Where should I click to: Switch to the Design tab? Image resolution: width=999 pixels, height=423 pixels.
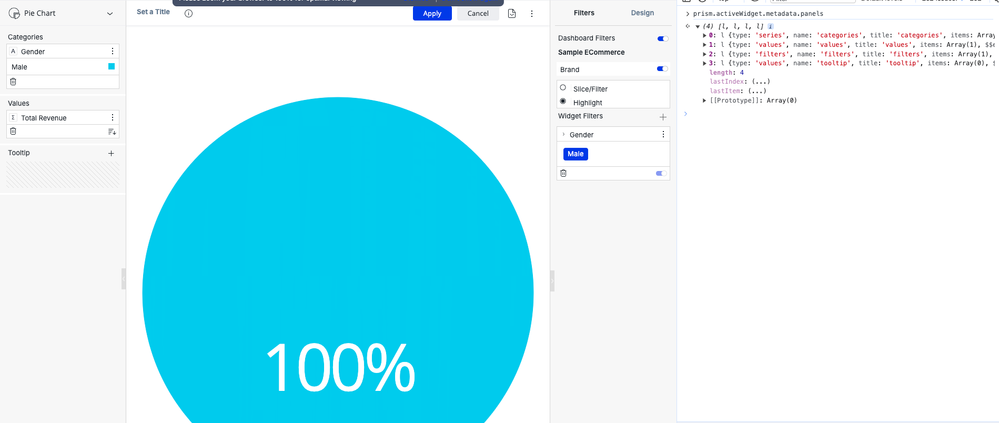point(642,13)
